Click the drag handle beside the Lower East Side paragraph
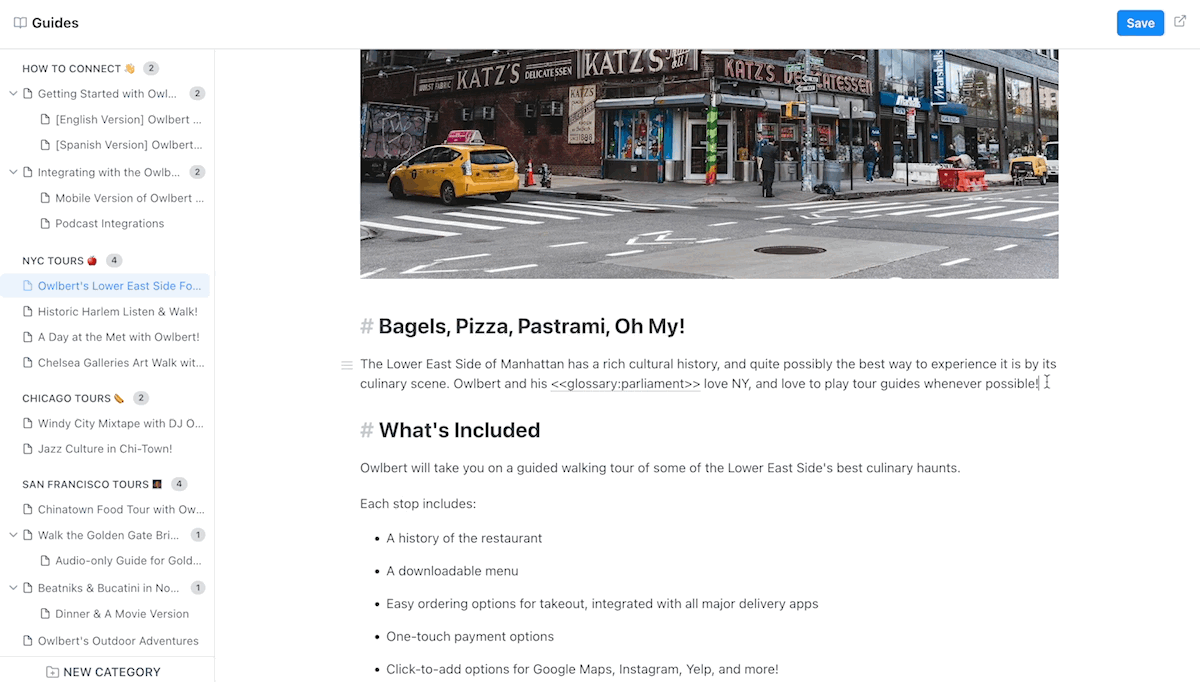This screenshot has width=1200, height=682. [x=346, y=365]
